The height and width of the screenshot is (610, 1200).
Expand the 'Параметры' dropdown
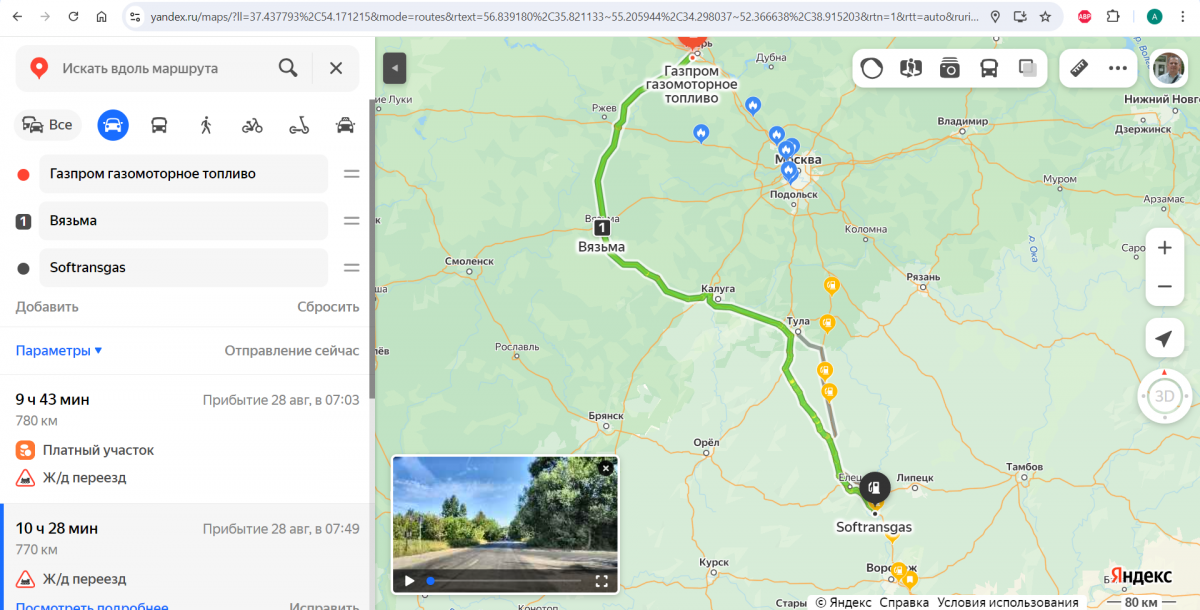click(x=59, y=351)
